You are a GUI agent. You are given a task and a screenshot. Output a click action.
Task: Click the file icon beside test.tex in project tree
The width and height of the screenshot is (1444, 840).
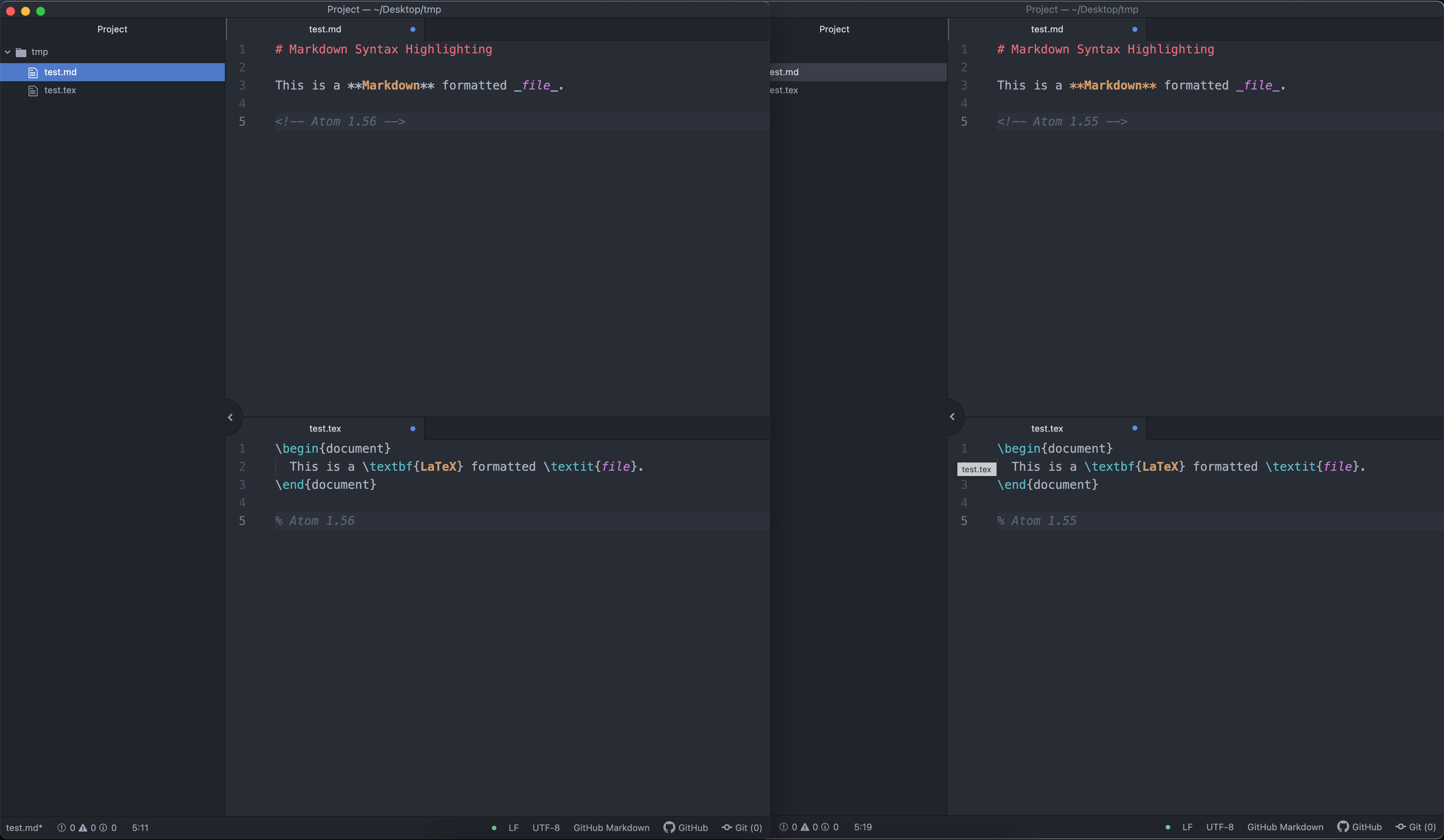[33, 90]
